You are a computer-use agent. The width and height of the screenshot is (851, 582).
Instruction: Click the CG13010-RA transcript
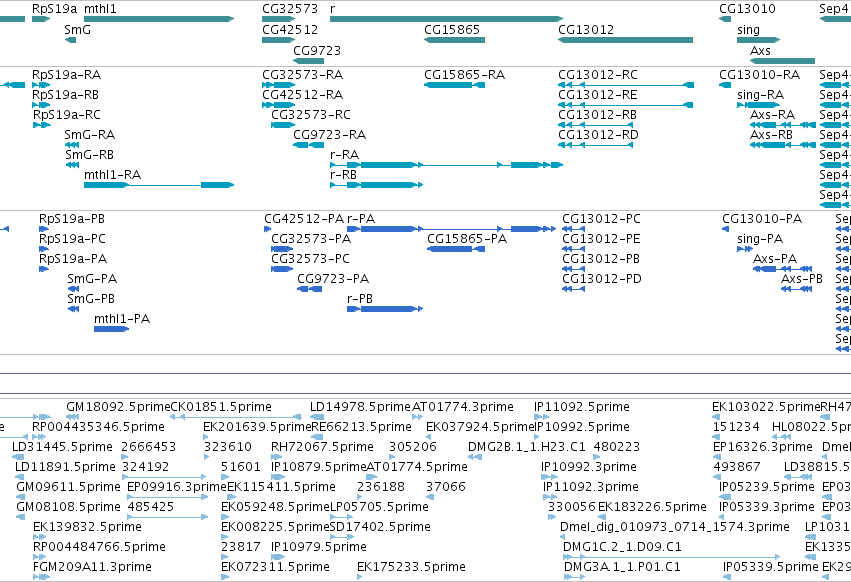click(x=725, y=85)
